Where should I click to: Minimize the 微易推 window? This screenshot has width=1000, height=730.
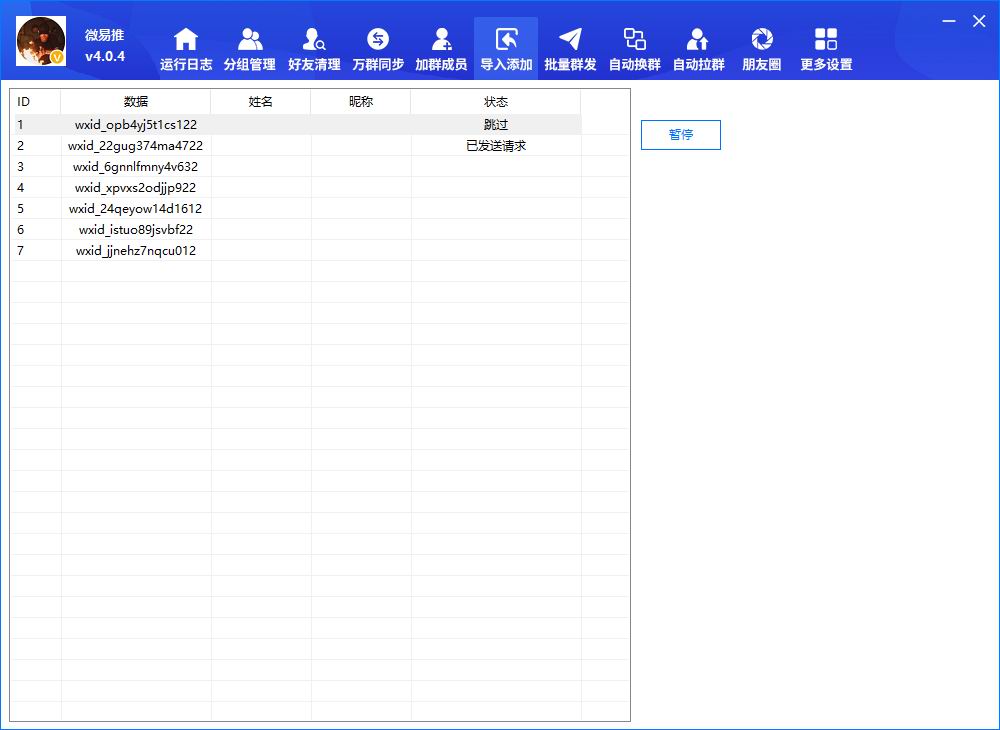coord(949,21)
